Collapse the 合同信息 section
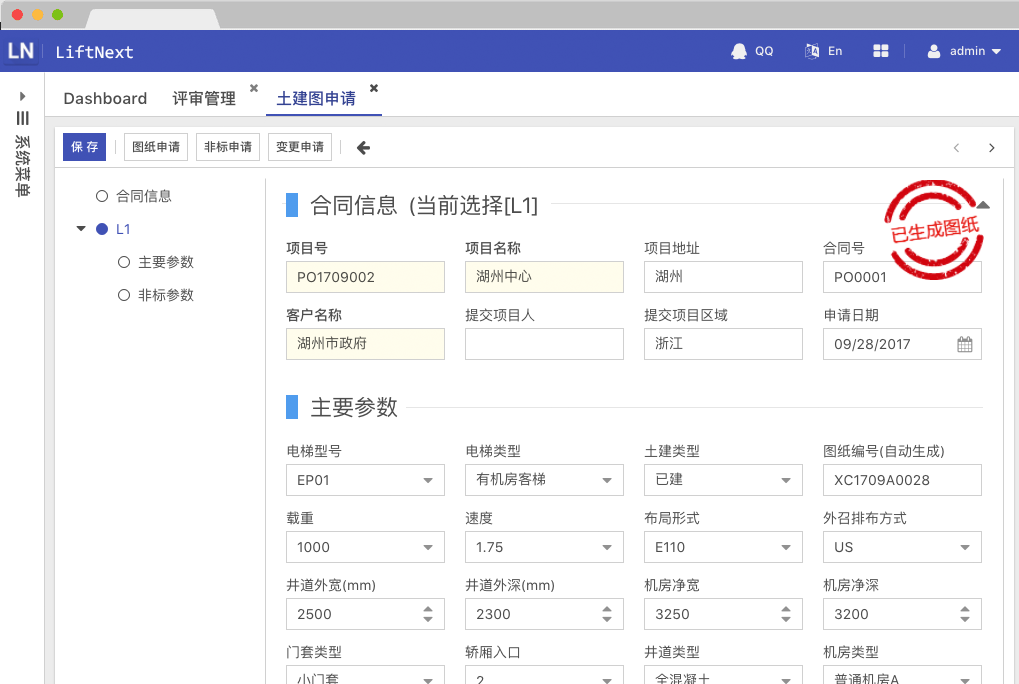The image size is (1019, 684). coord(983,205)
